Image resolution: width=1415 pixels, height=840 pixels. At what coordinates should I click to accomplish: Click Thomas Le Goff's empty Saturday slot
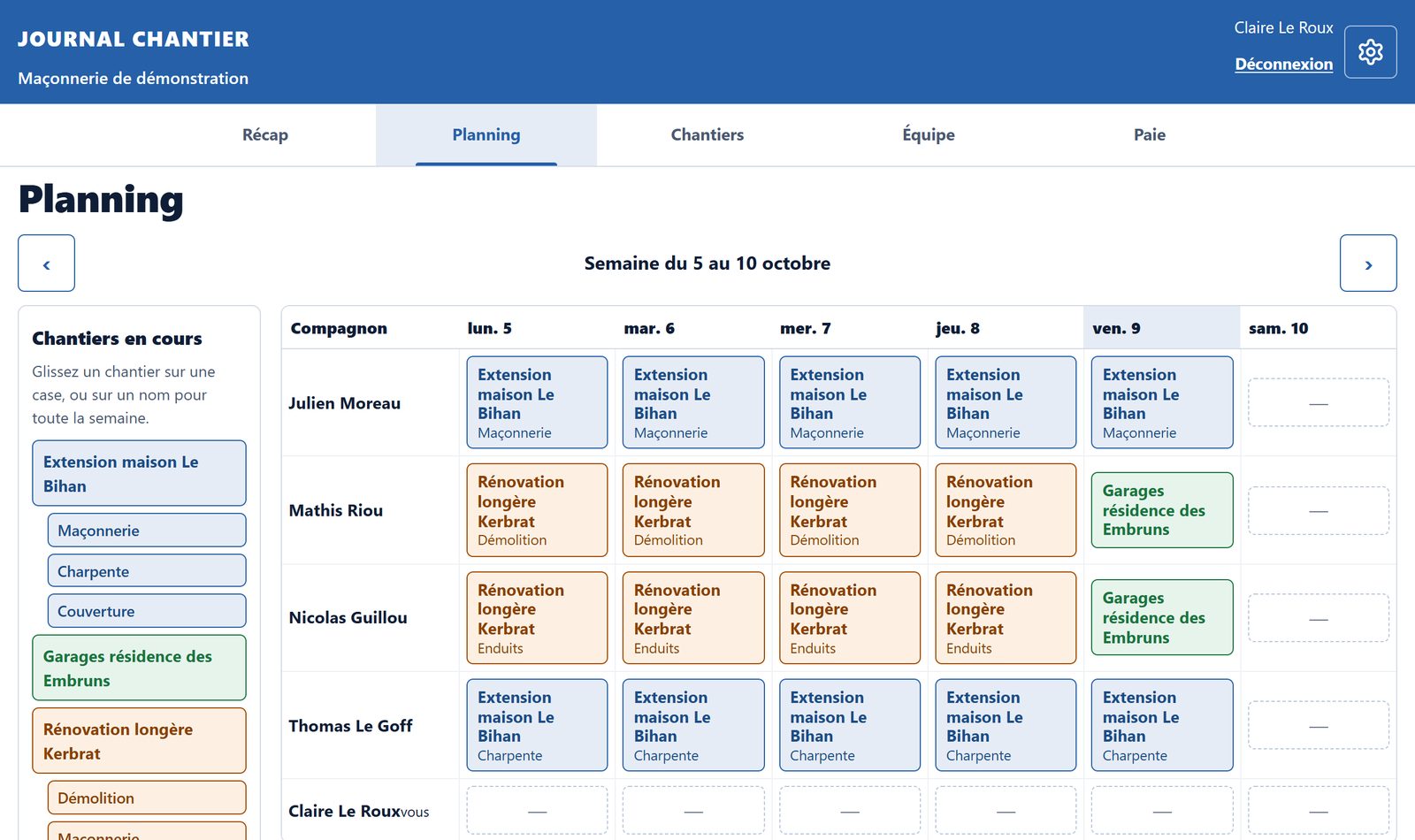(1319, 726)
